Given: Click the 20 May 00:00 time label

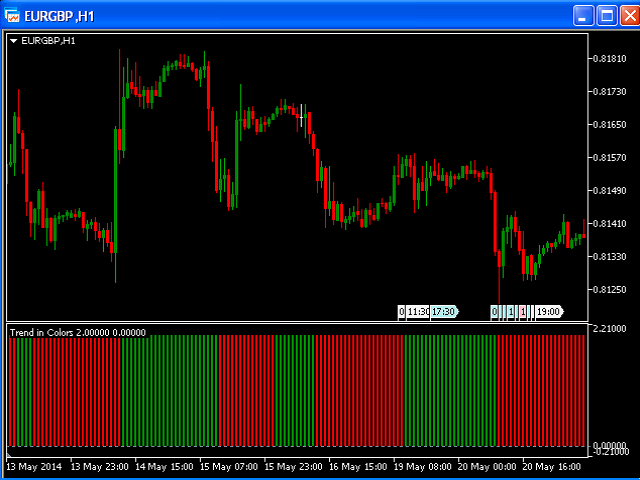Looking at the screenshot, I should [487, 467].
